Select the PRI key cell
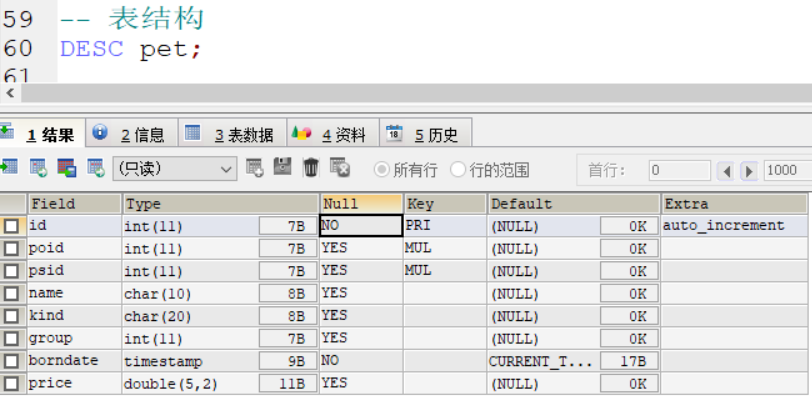The height and width of the screenshot is (403, 812). point(445,226)
